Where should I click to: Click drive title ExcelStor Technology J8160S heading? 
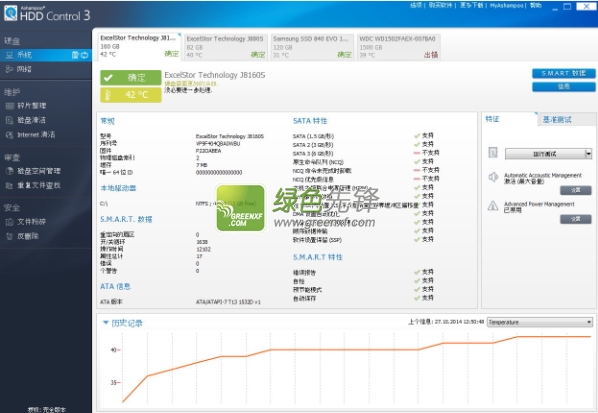(215, 75)
